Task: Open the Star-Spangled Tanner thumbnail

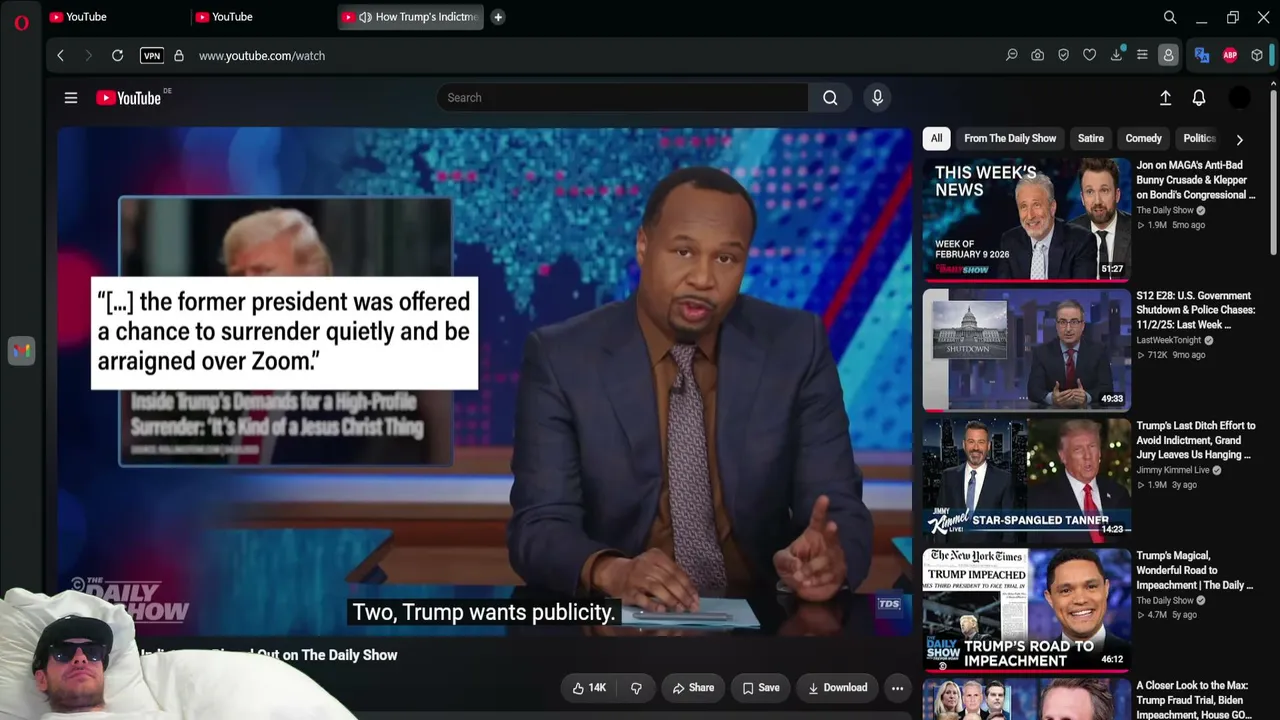Action: (1027, 480)
